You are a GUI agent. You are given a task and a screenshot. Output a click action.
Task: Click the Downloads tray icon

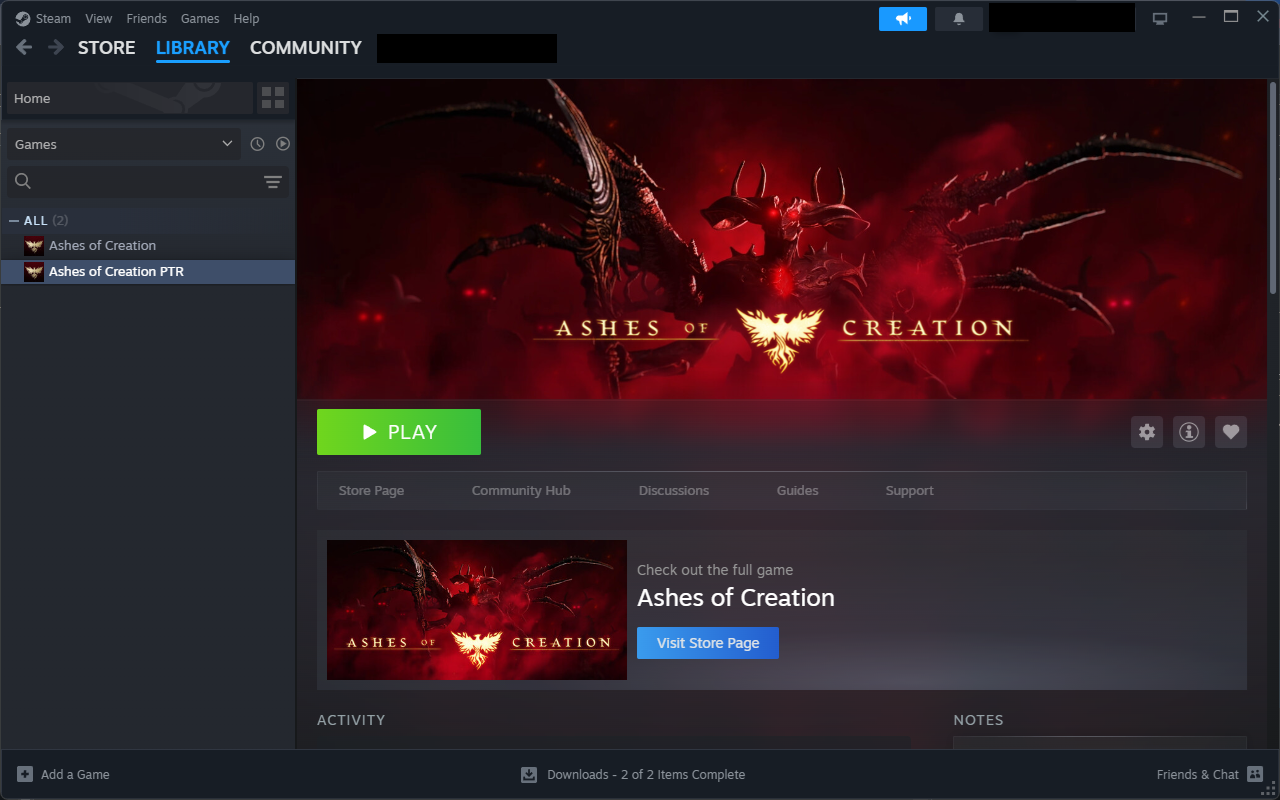tap(529, 774)
